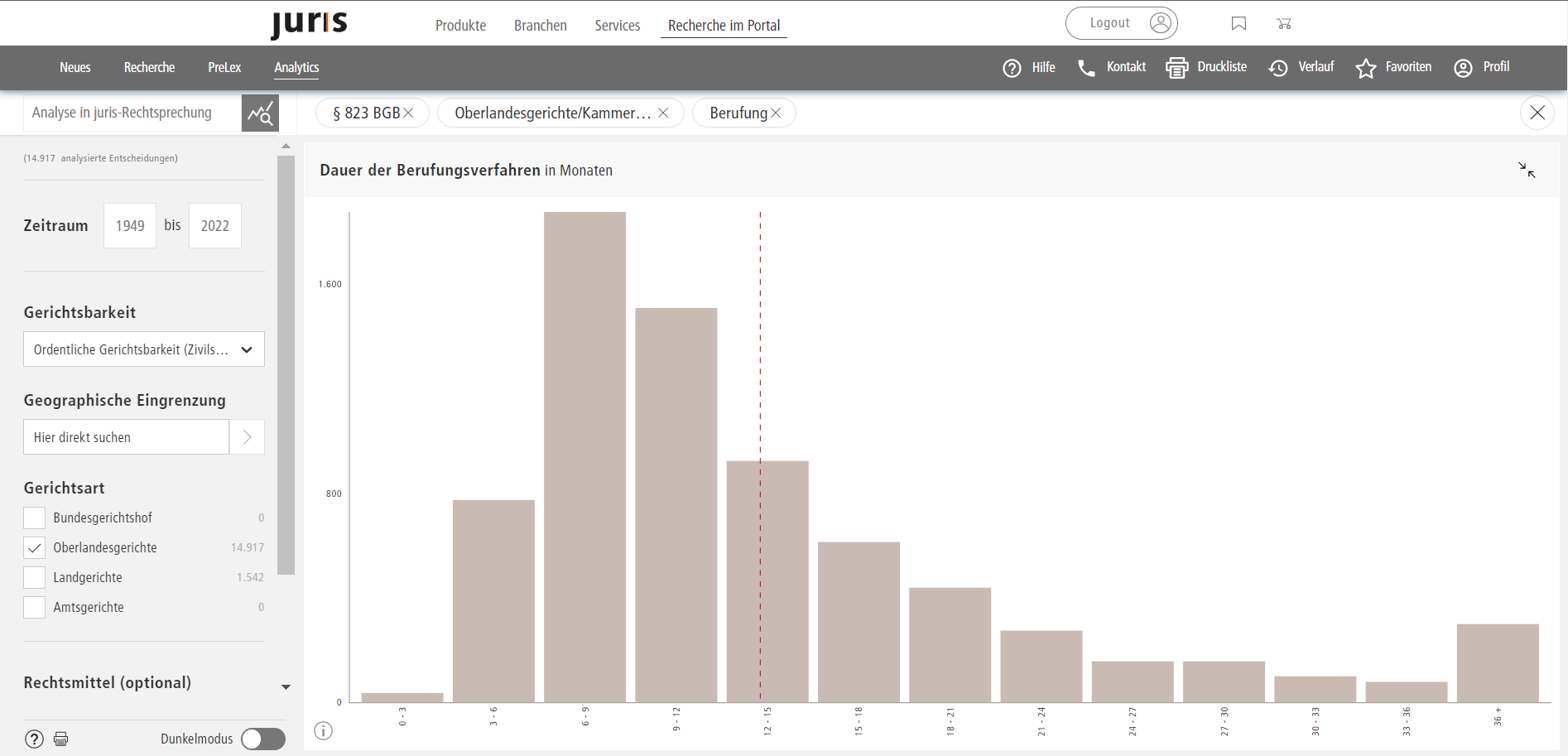Image resolution: width=1568 pixels, height=756 pixels.
Task: Open the shopping cart icon
Action: (x=1284, y=23)
